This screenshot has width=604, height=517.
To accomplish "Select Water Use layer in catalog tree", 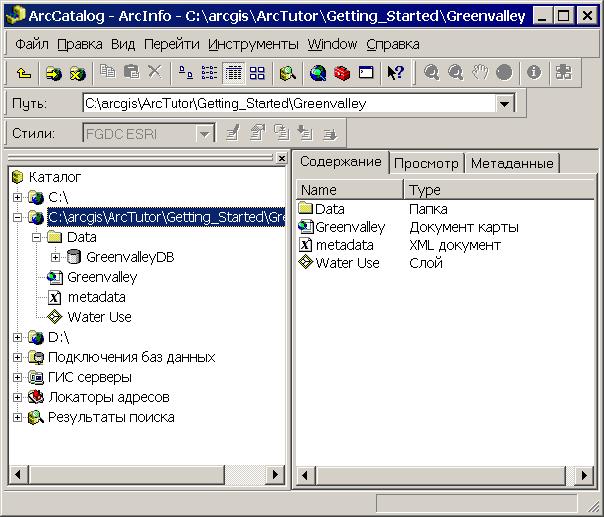I will (x=99, y=317).
